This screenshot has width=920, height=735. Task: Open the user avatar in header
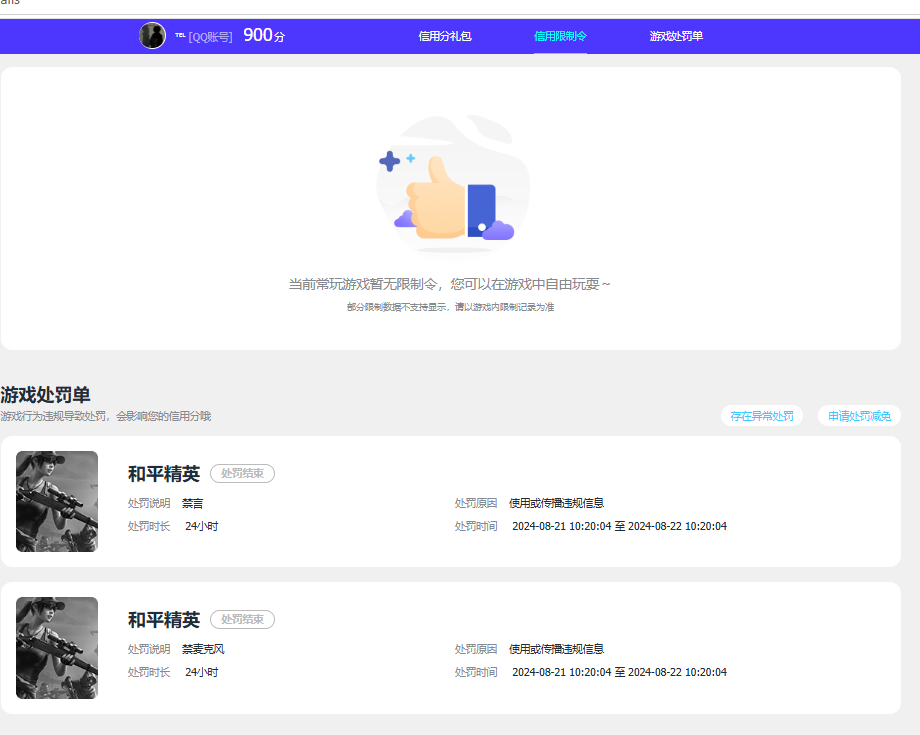coord(153,36)
